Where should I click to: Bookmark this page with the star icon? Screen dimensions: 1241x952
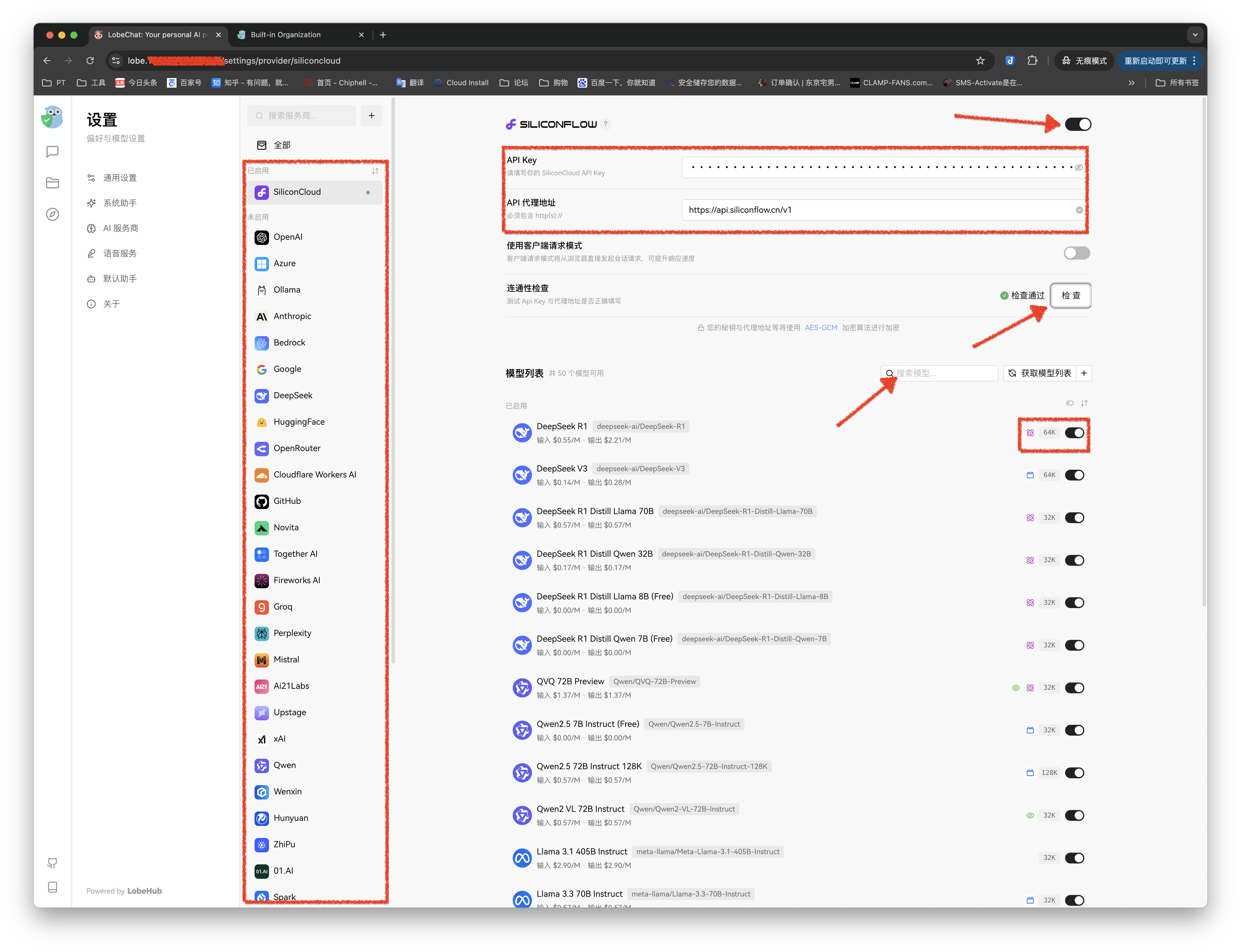[980, 61]
